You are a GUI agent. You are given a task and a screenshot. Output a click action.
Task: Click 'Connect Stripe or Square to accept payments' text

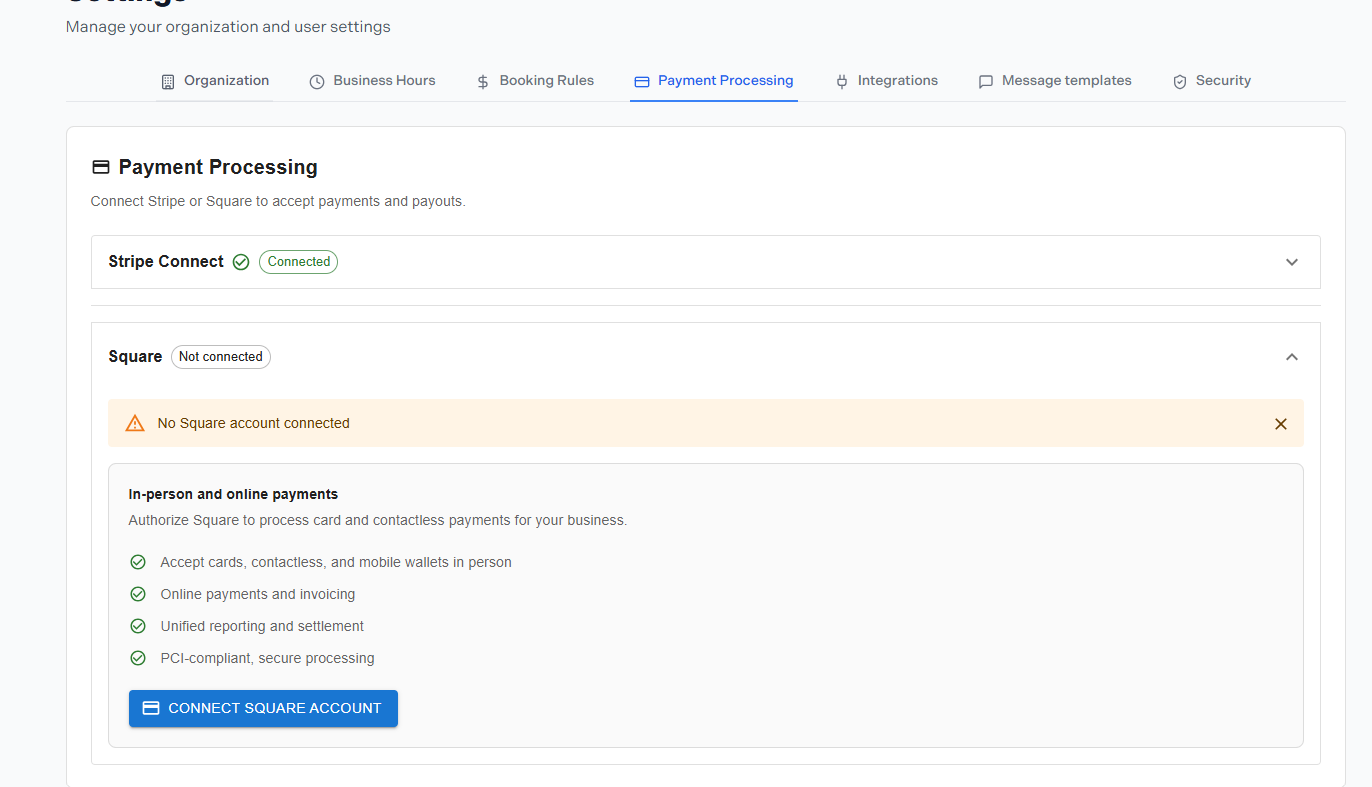278,202
